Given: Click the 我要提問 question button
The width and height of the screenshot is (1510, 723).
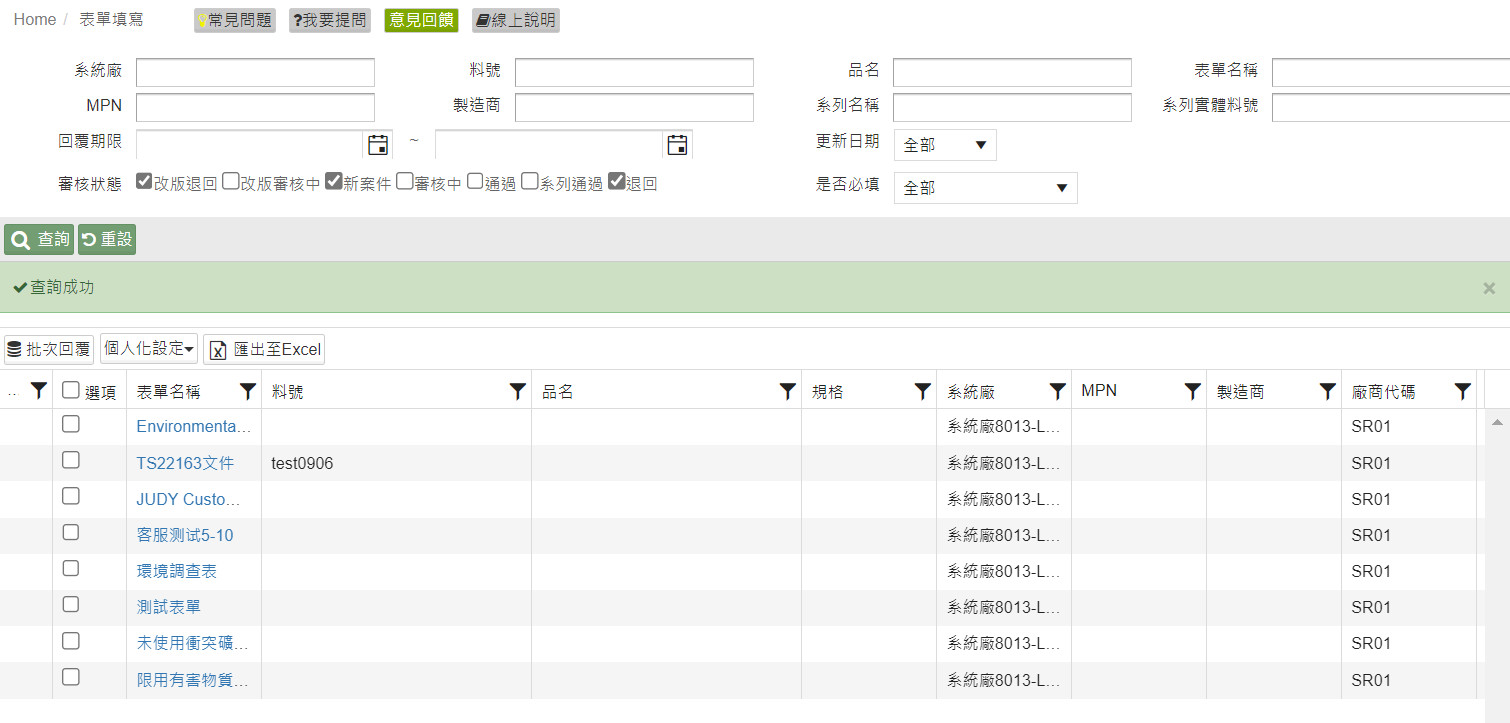Looking at the screenshot, I should tap(330, 20).
